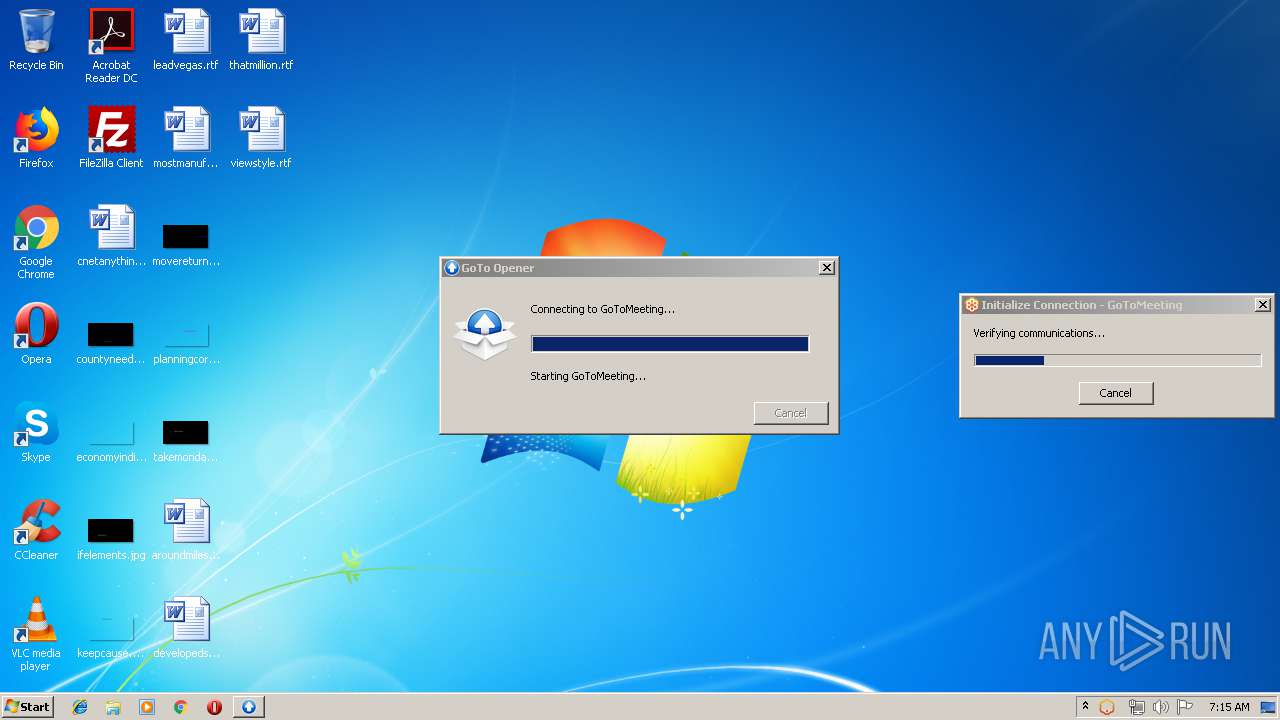
Task: Select the planningcor... file icon
Action: (x=186, y=342)
